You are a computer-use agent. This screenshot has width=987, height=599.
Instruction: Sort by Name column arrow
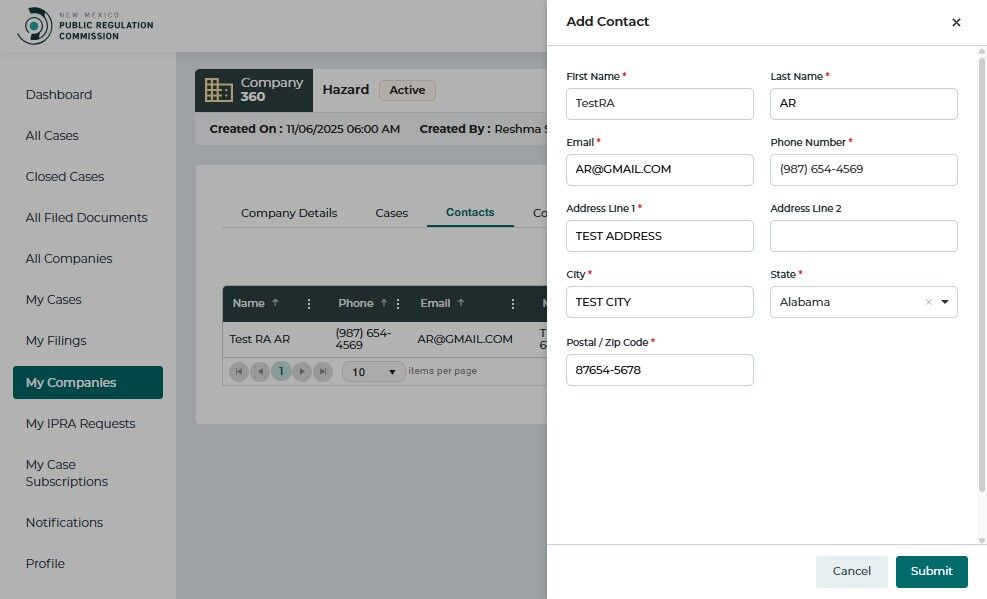[275, 303]
